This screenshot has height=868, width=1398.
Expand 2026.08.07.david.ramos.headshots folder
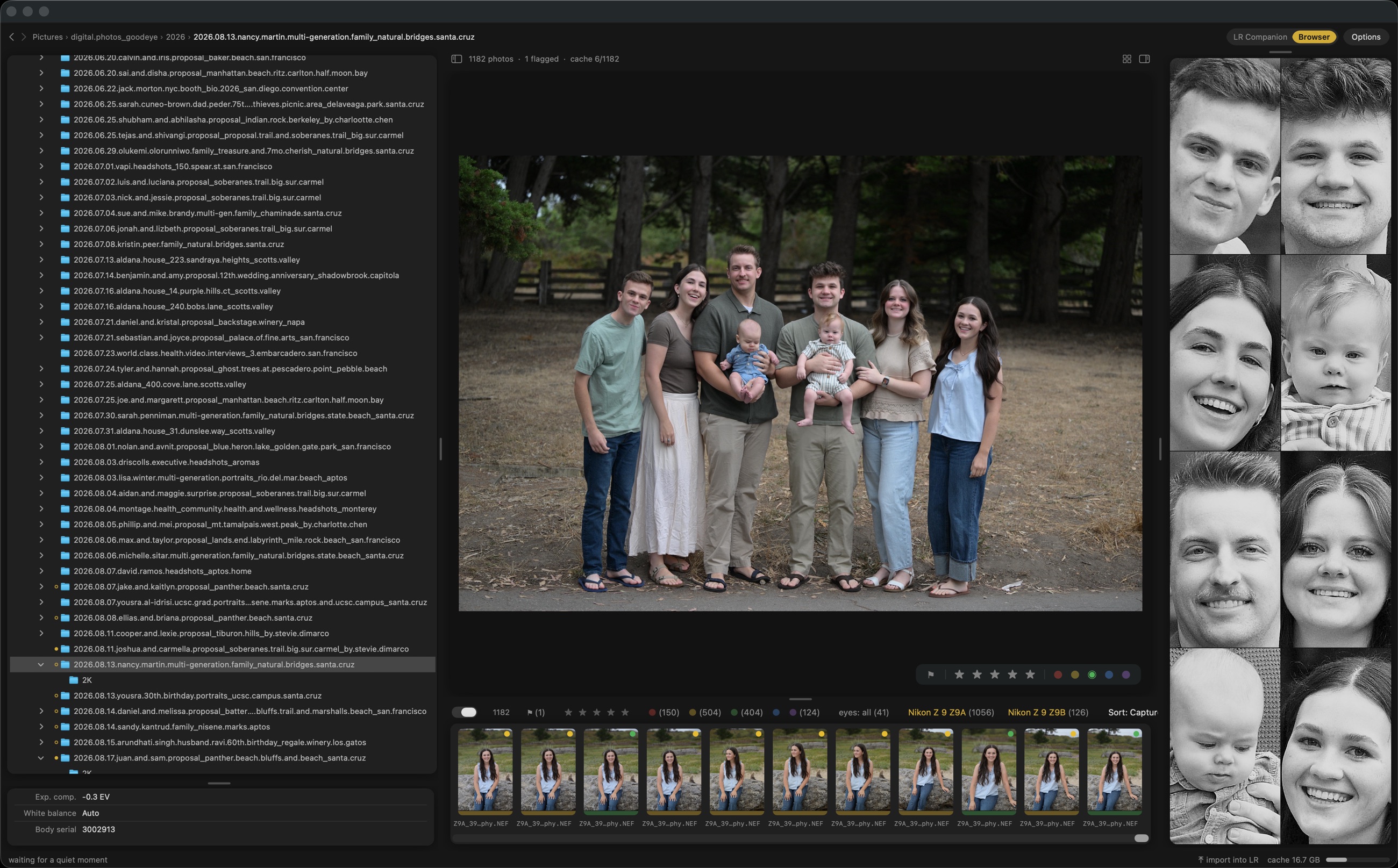coord(41,571)
